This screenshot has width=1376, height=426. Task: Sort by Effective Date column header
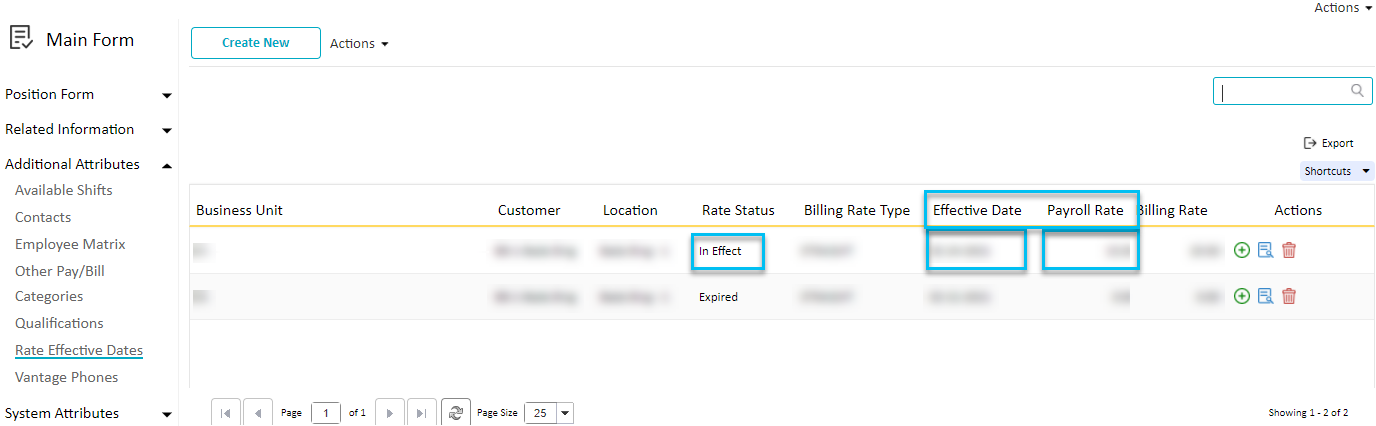point(977,210)
